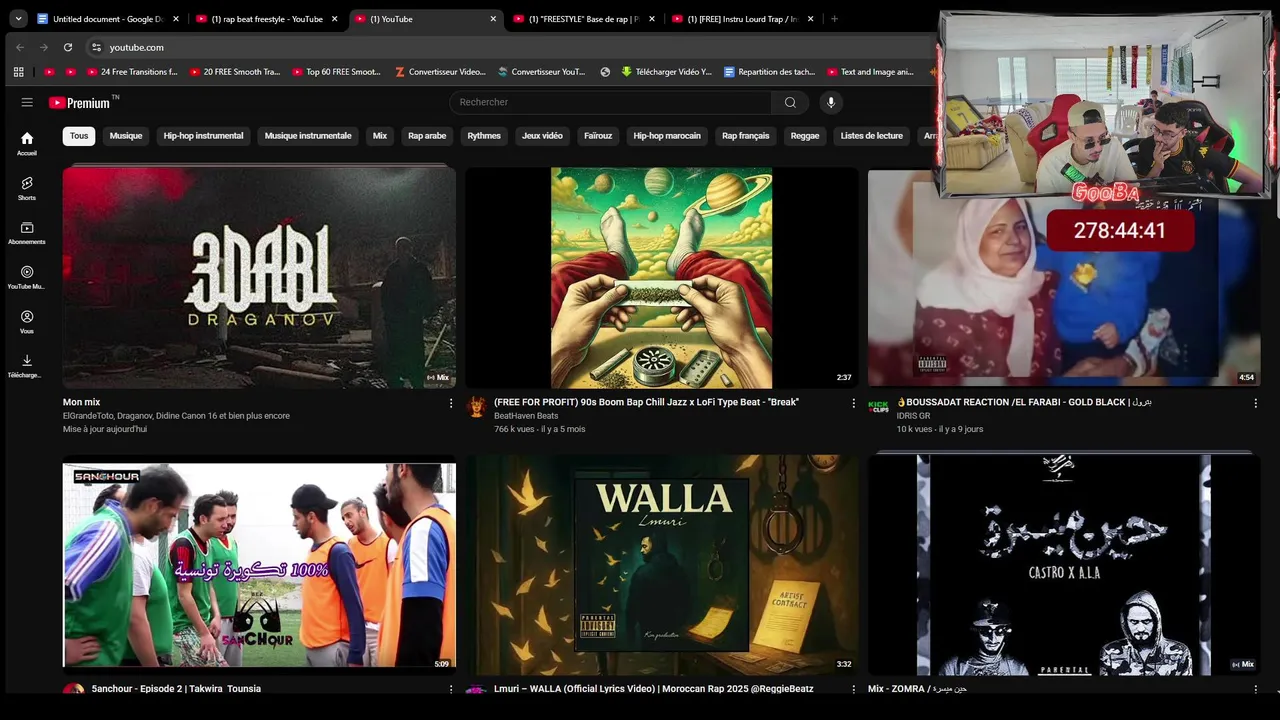Open 24 Free Transitions bookmark
This screenshot has width=1280, height=720.
(x=132, y=72)
